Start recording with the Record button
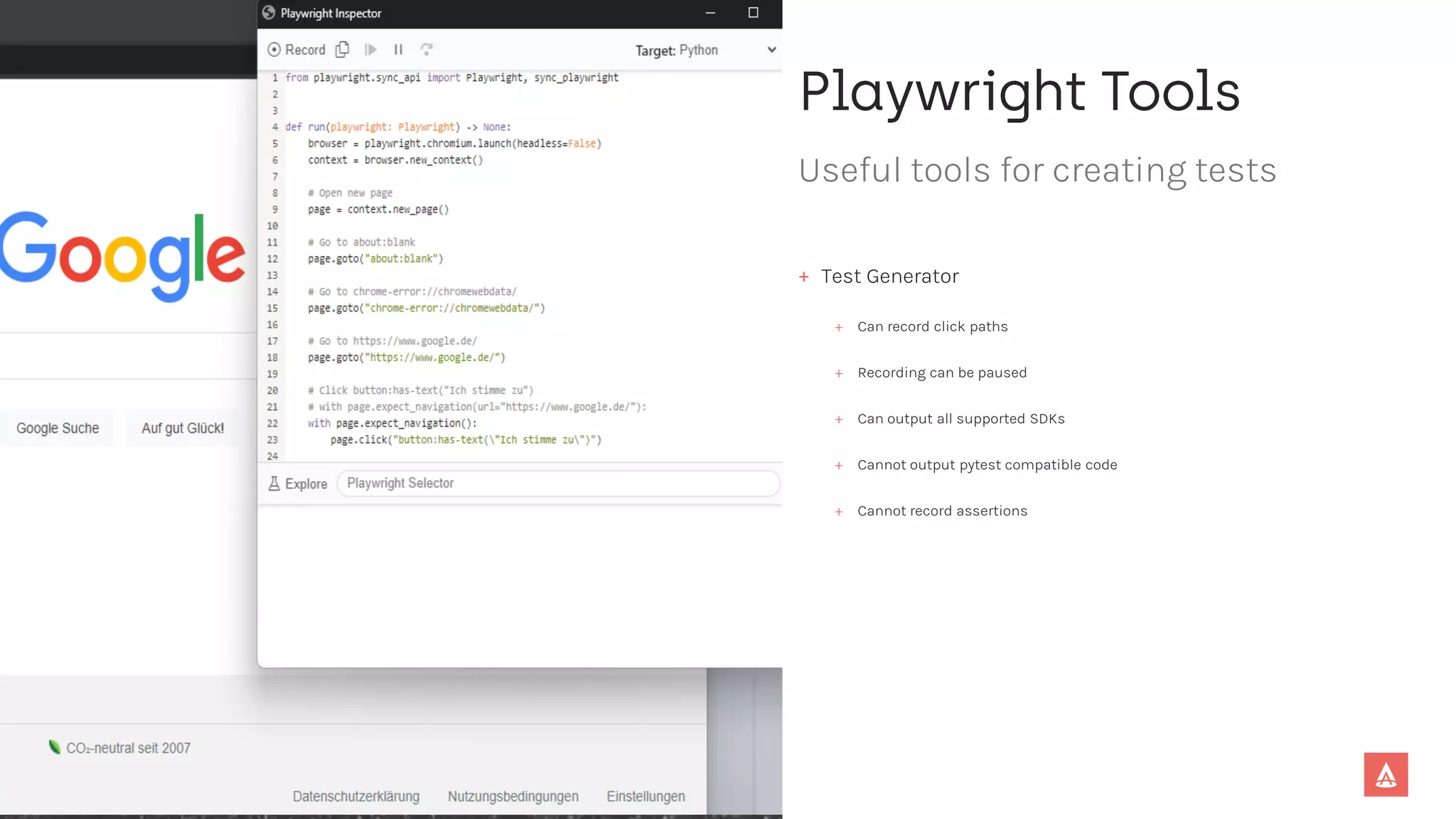The image size is (1456, 819). tap(296, 50)
